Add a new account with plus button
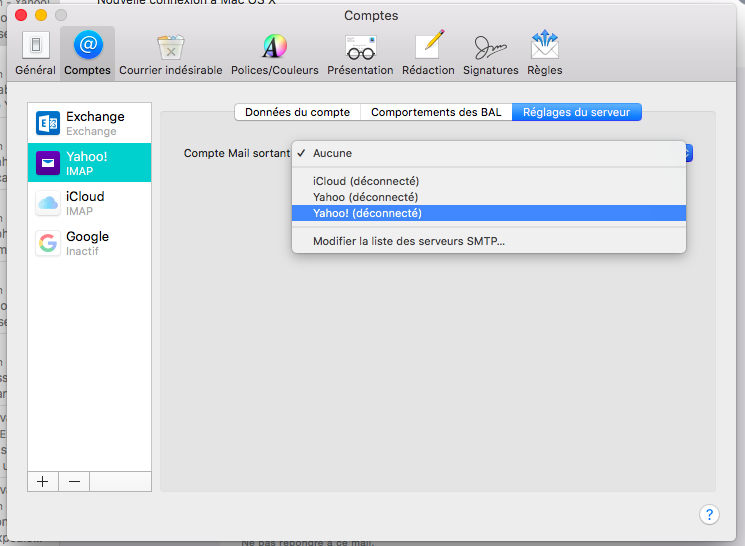 (43, 481)
